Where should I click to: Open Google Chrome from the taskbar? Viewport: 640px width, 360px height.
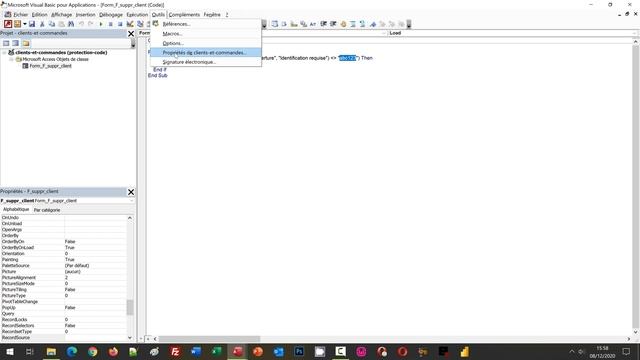click(93, 351)
